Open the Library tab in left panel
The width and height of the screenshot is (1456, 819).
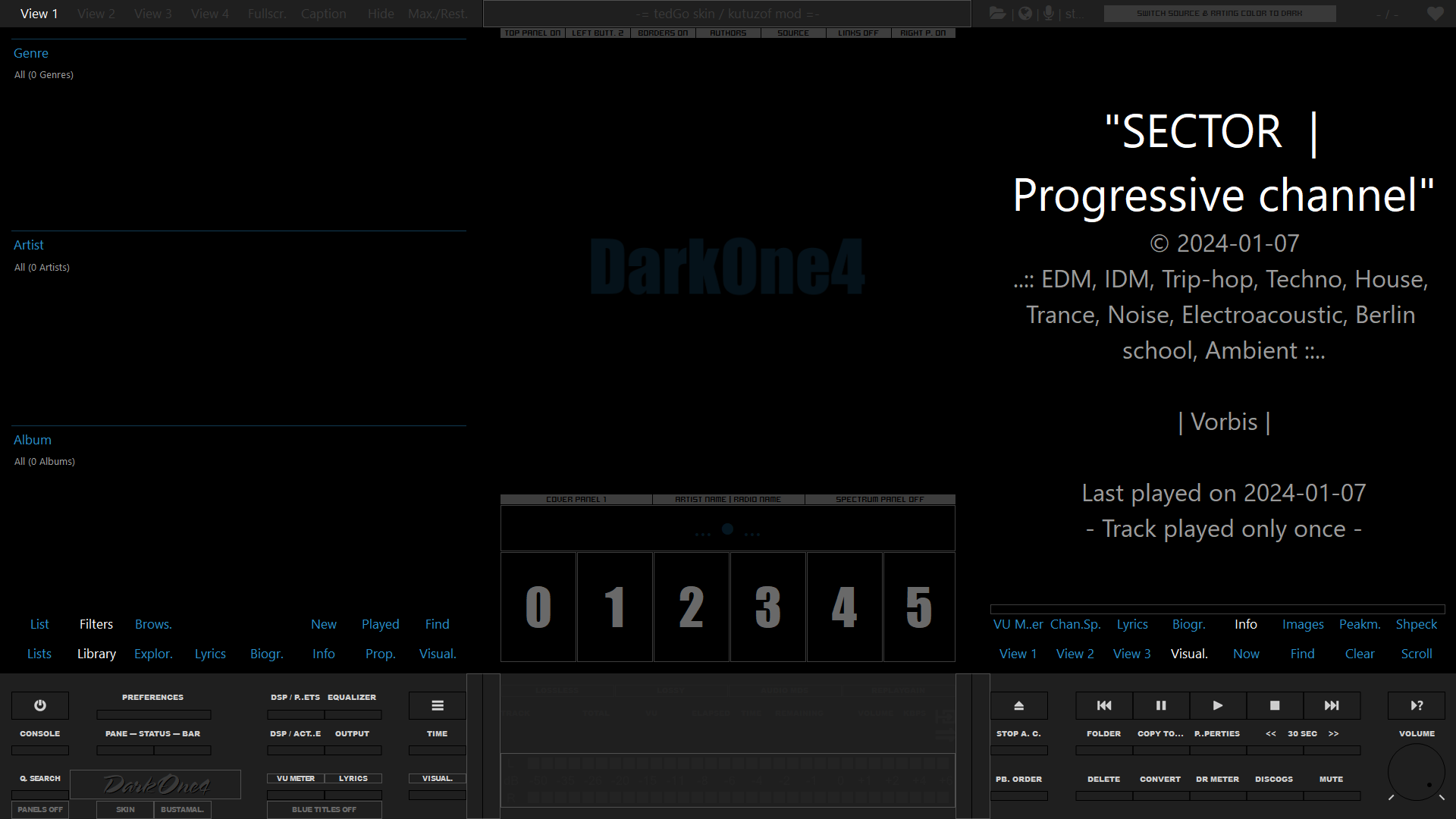(96, 654)
